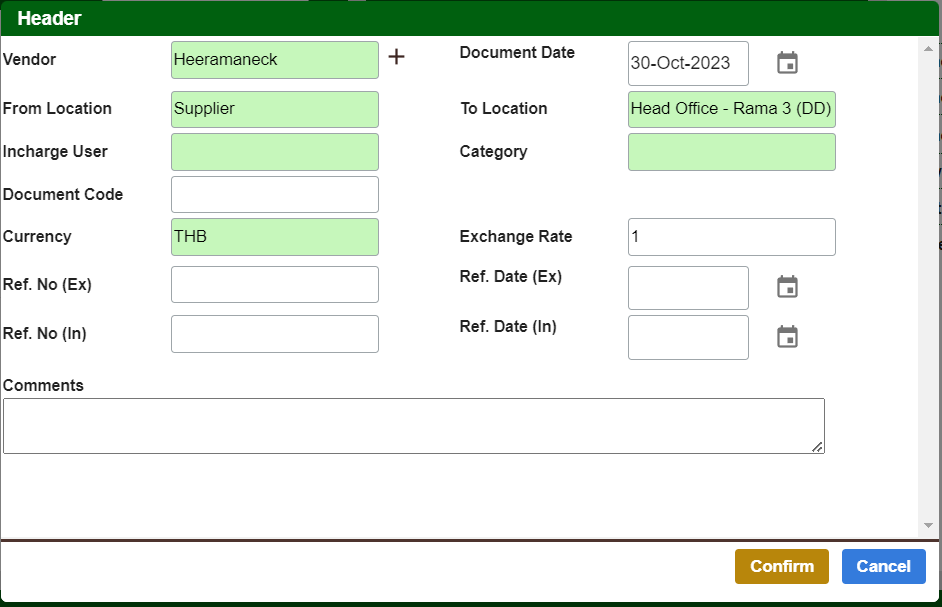Open the Ref. Date (In) calendar icon

[x=787, y=337]
